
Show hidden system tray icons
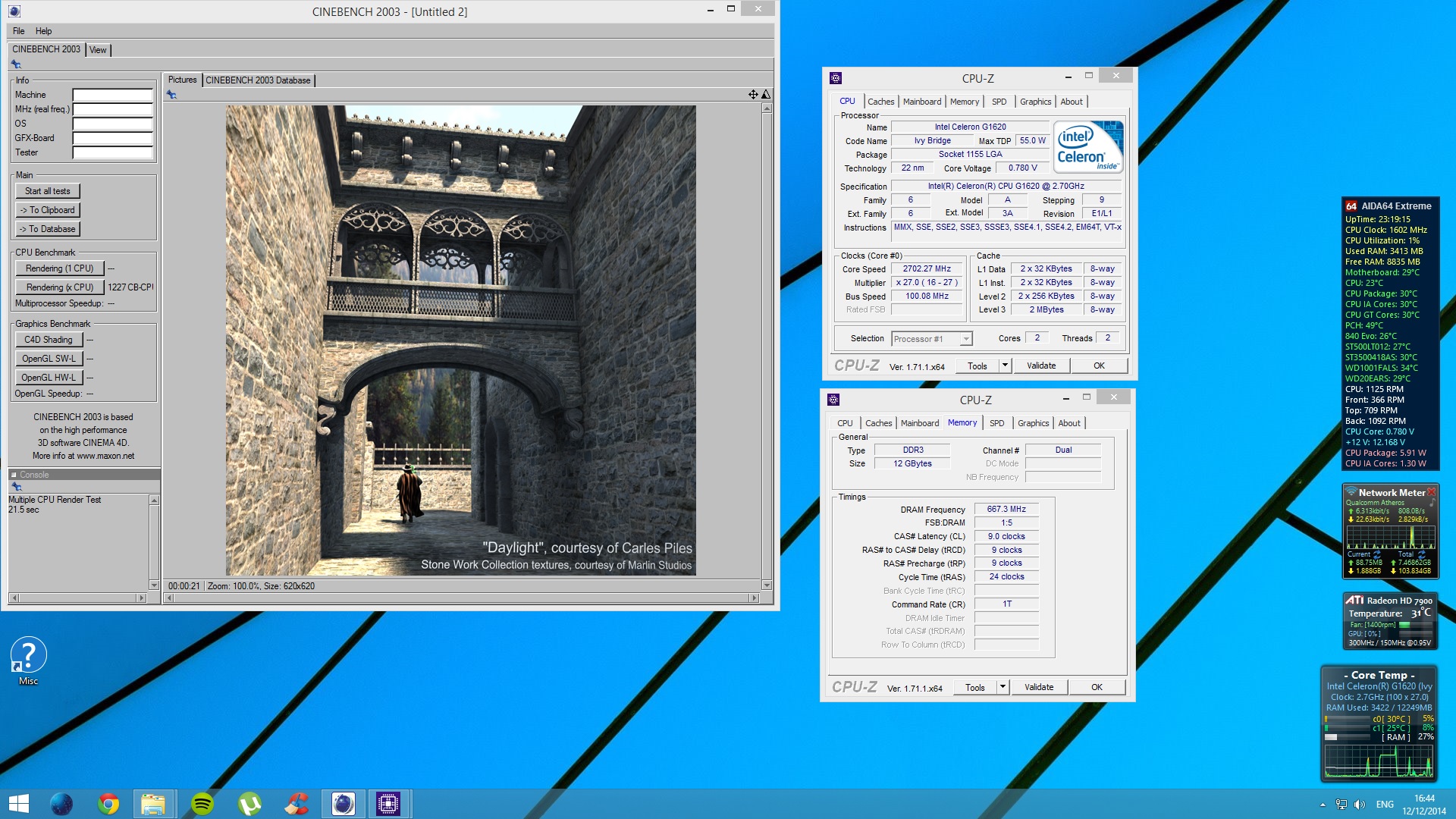[1323, 805]
